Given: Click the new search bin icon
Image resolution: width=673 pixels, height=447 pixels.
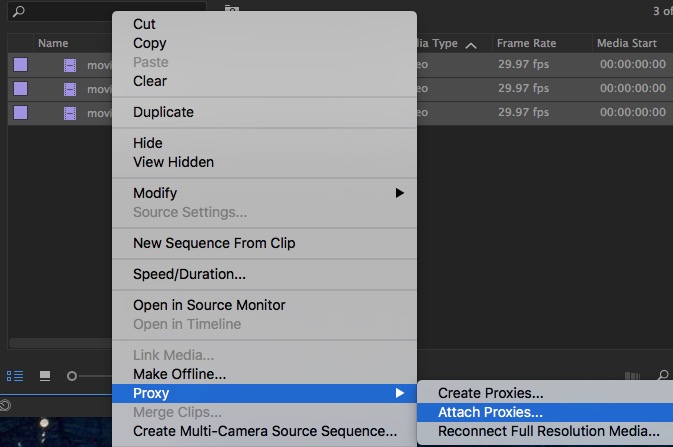Looking at the screenshot, I should 232,12.
